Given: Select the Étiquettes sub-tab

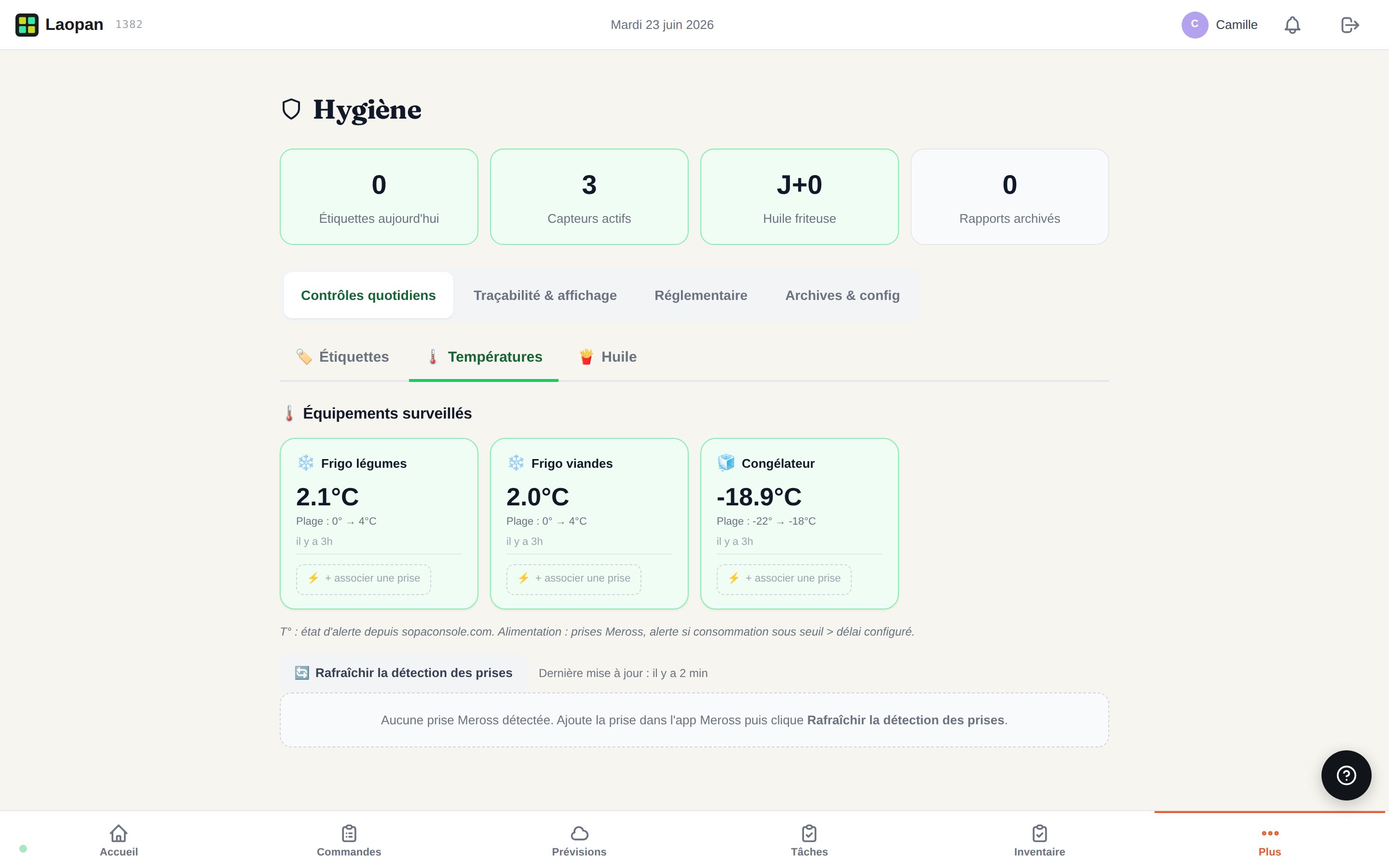Looking at the screenshot, I should click(342, 356).
